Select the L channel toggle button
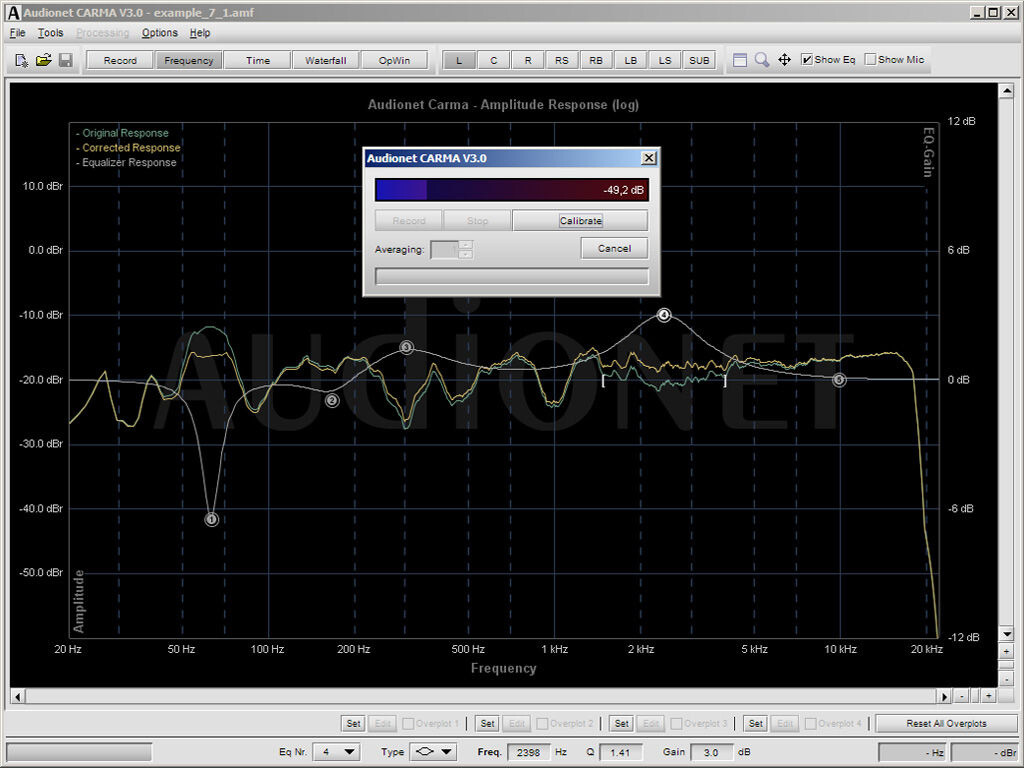1024x768 pixels. tap(459, 60)
